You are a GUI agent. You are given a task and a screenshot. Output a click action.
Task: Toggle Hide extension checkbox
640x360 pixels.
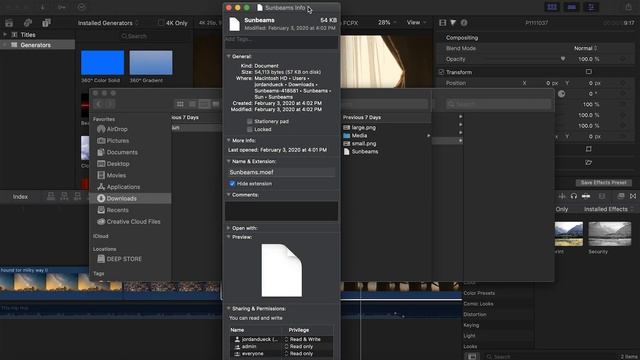tap(232, 184)
